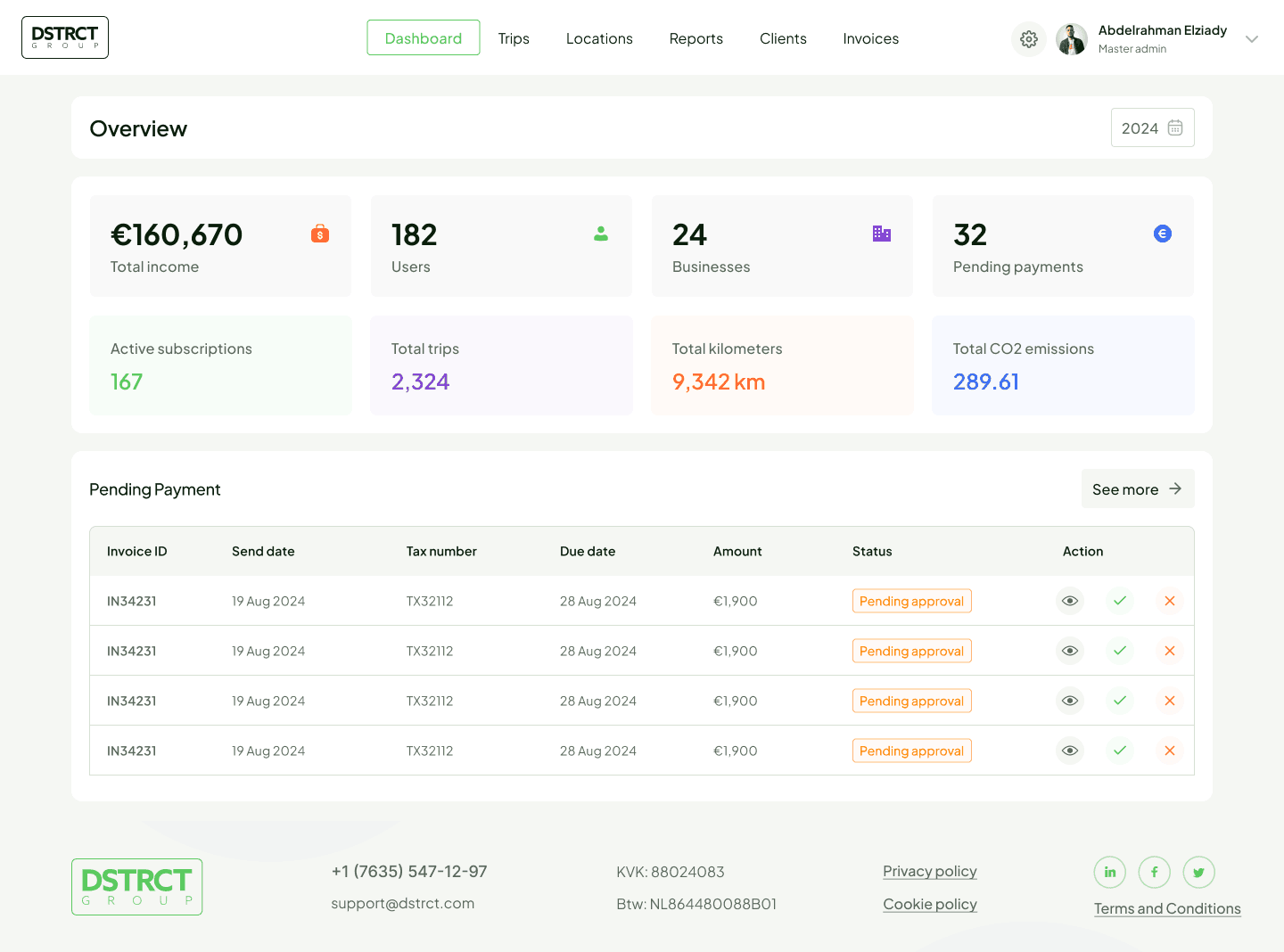1284x952 pixels.
Task: Reject fourth row invoice with orange X
Action: [x=1170, y=751]
